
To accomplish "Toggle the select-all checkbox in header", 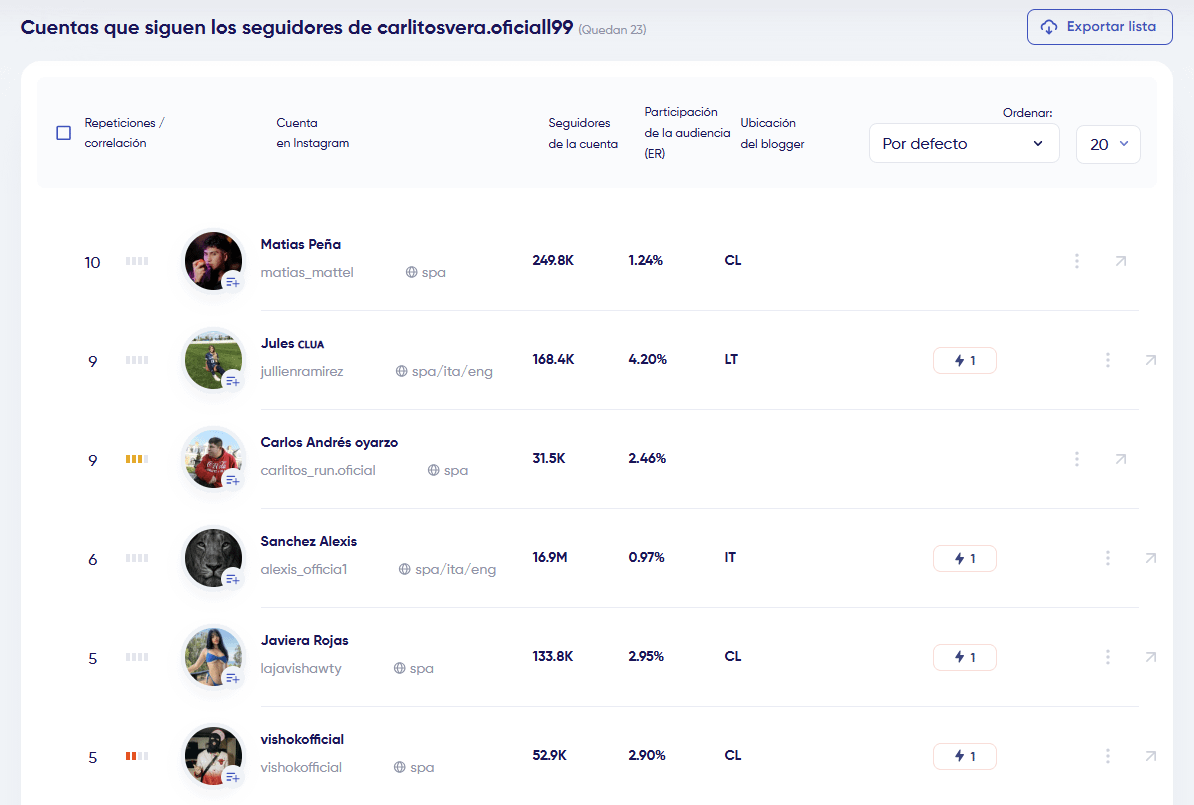I will pos(64,133).
